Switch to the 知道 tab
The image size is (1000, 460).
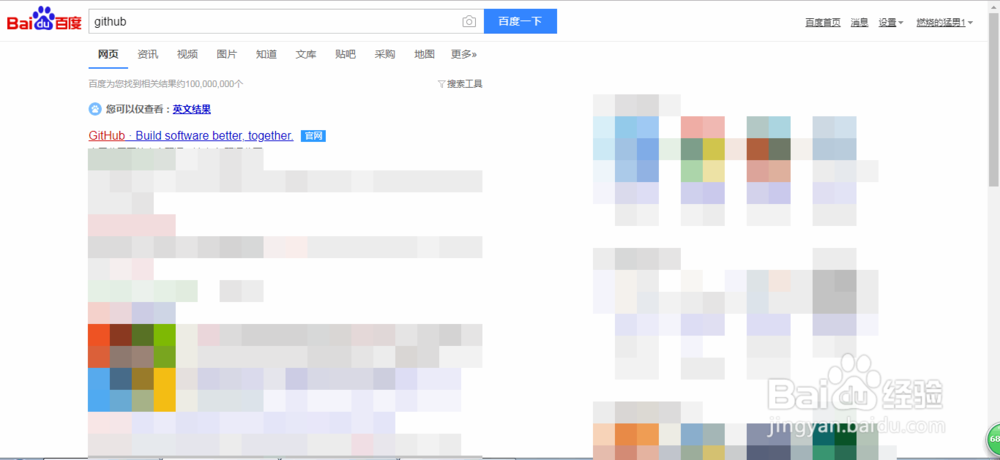pyautogui.click(x=267, y=54)
